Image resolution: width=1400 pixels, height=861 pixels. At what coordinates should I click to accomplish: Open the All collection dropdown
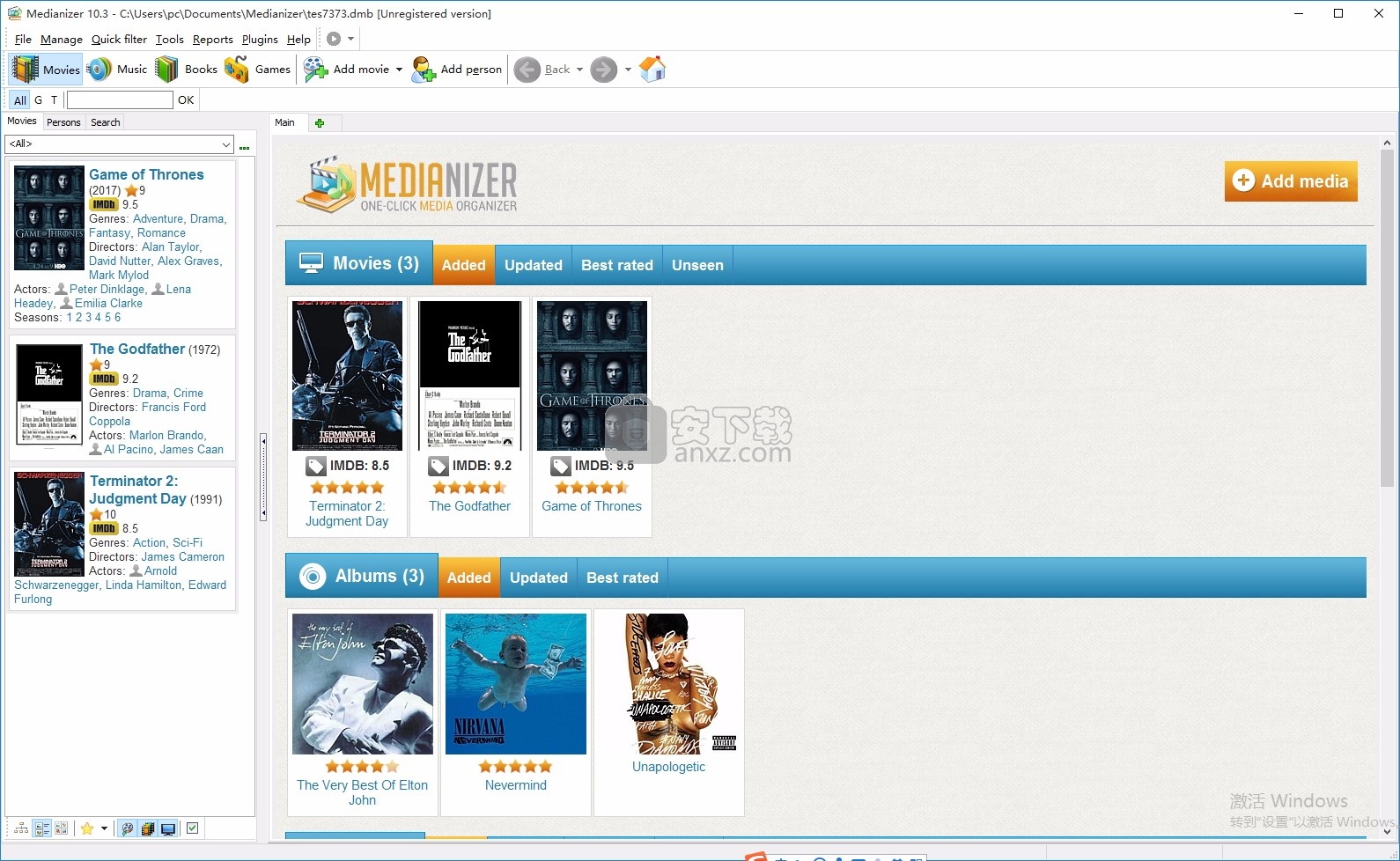coord(120,143)
